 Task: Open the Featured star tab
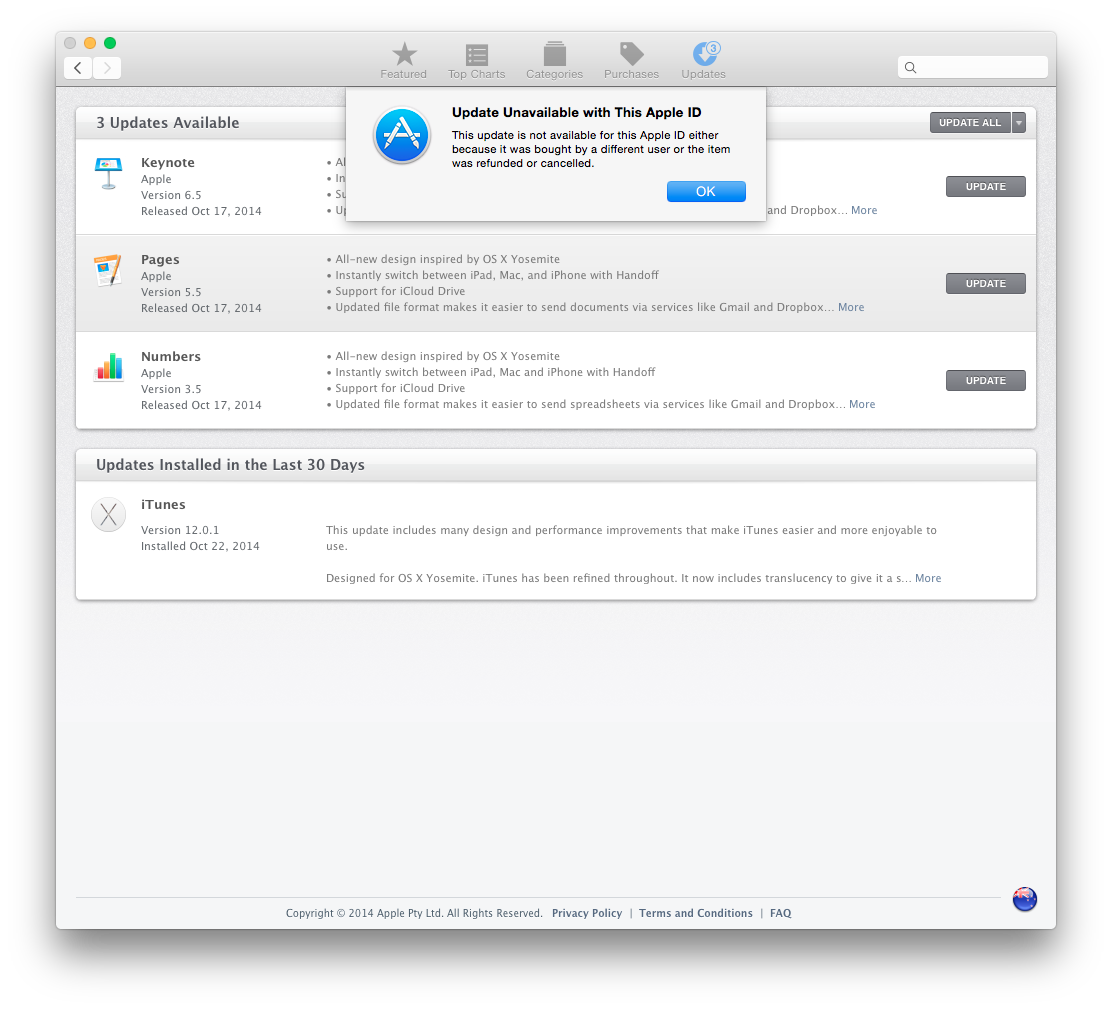(x=404, y=60)
